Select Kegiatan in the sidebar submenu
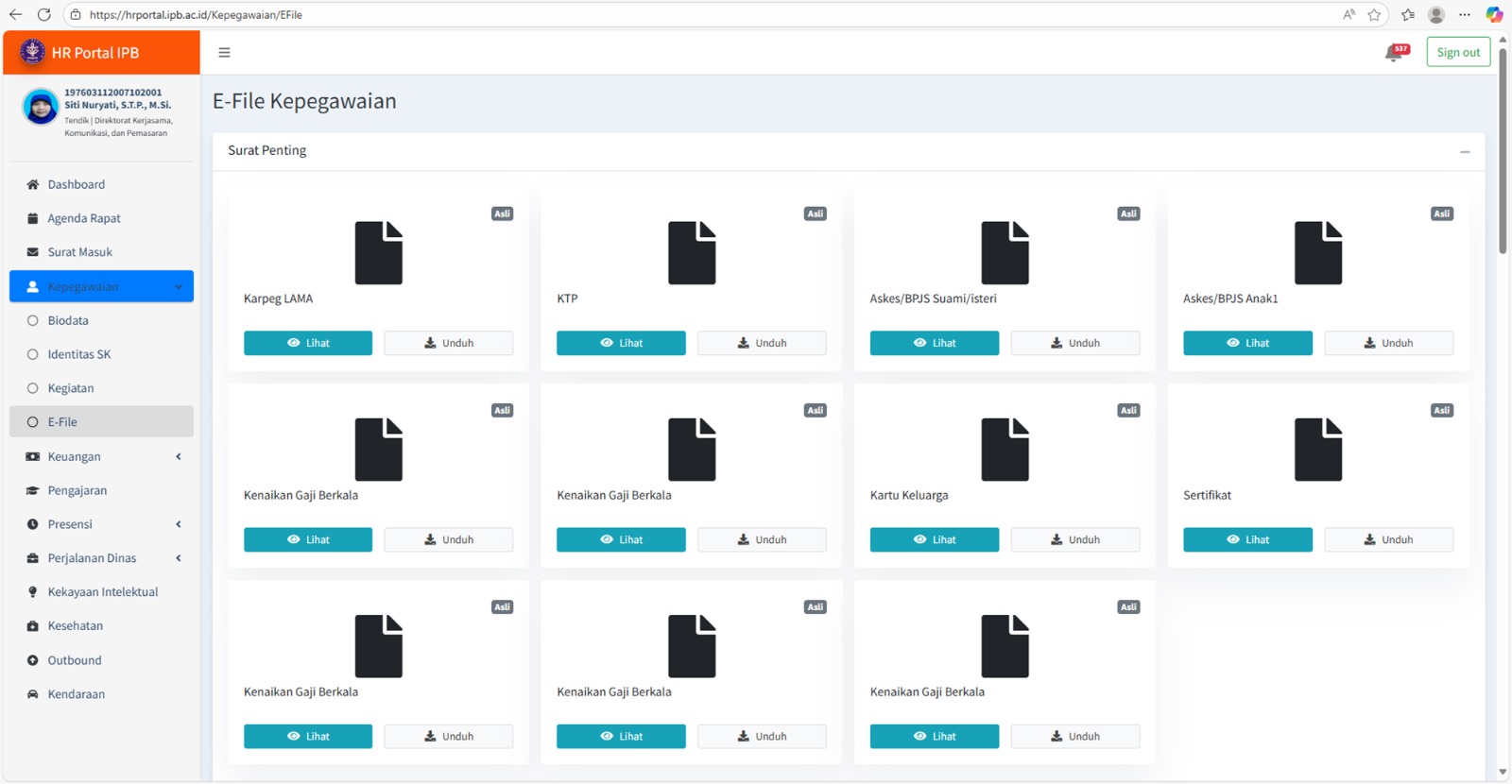1512x784 pixels. 71,388
